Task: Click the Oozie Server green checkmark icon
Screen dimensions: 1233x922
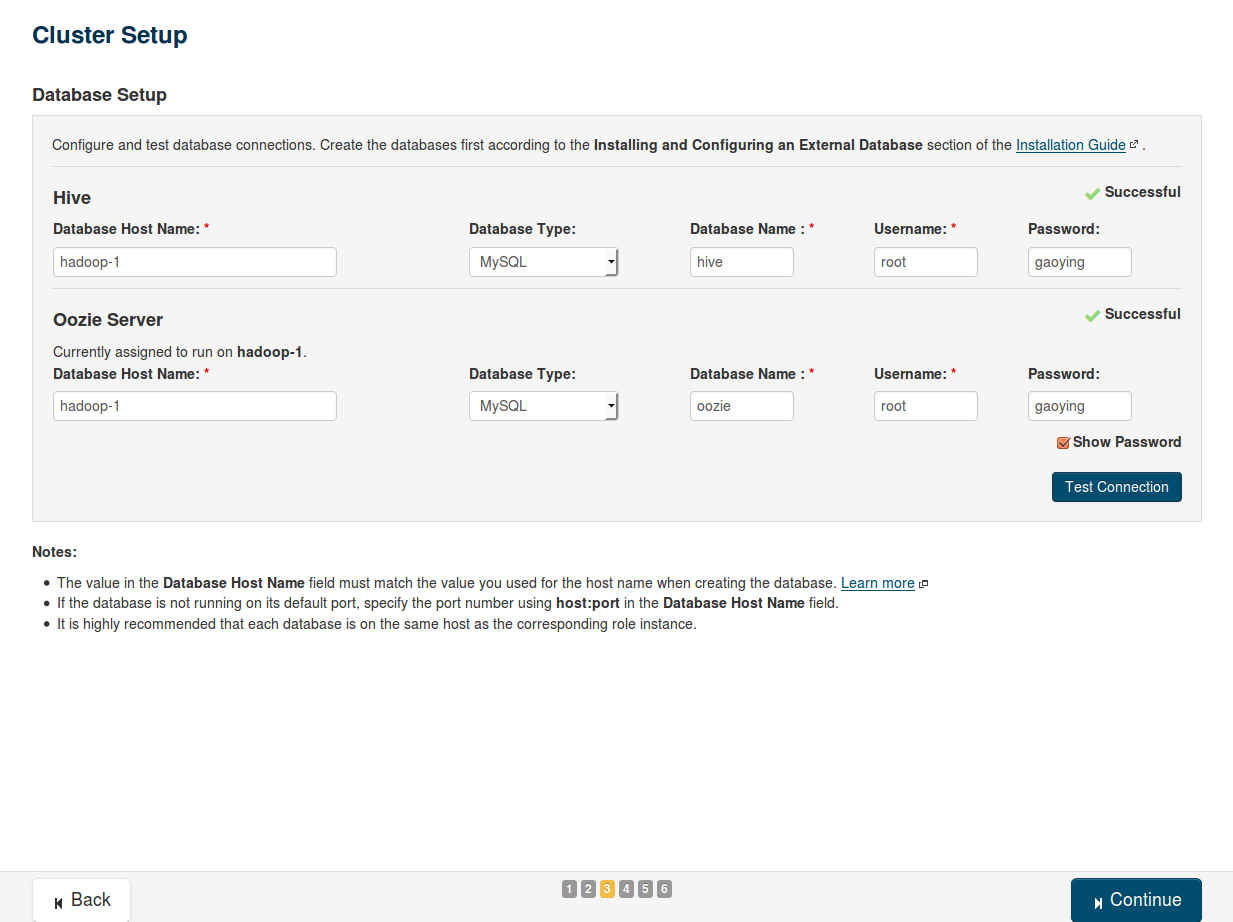Action: pyautogui.click(x=1092, y=315)
